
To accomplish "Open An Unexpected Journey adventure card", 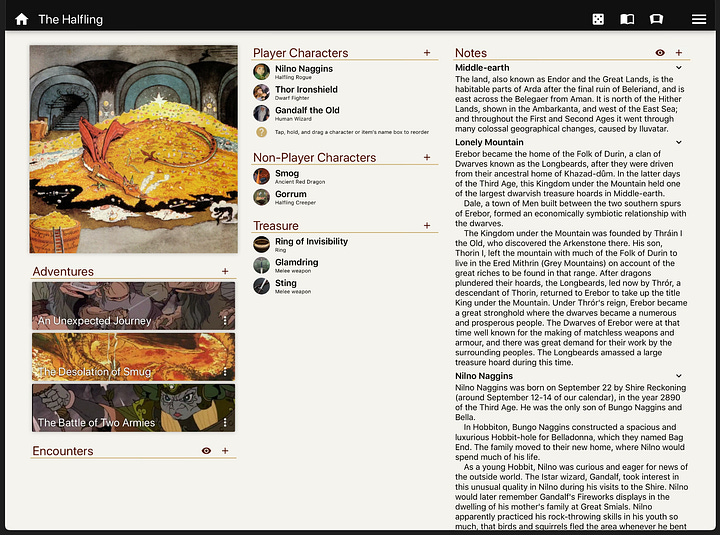I will (134, 306).
